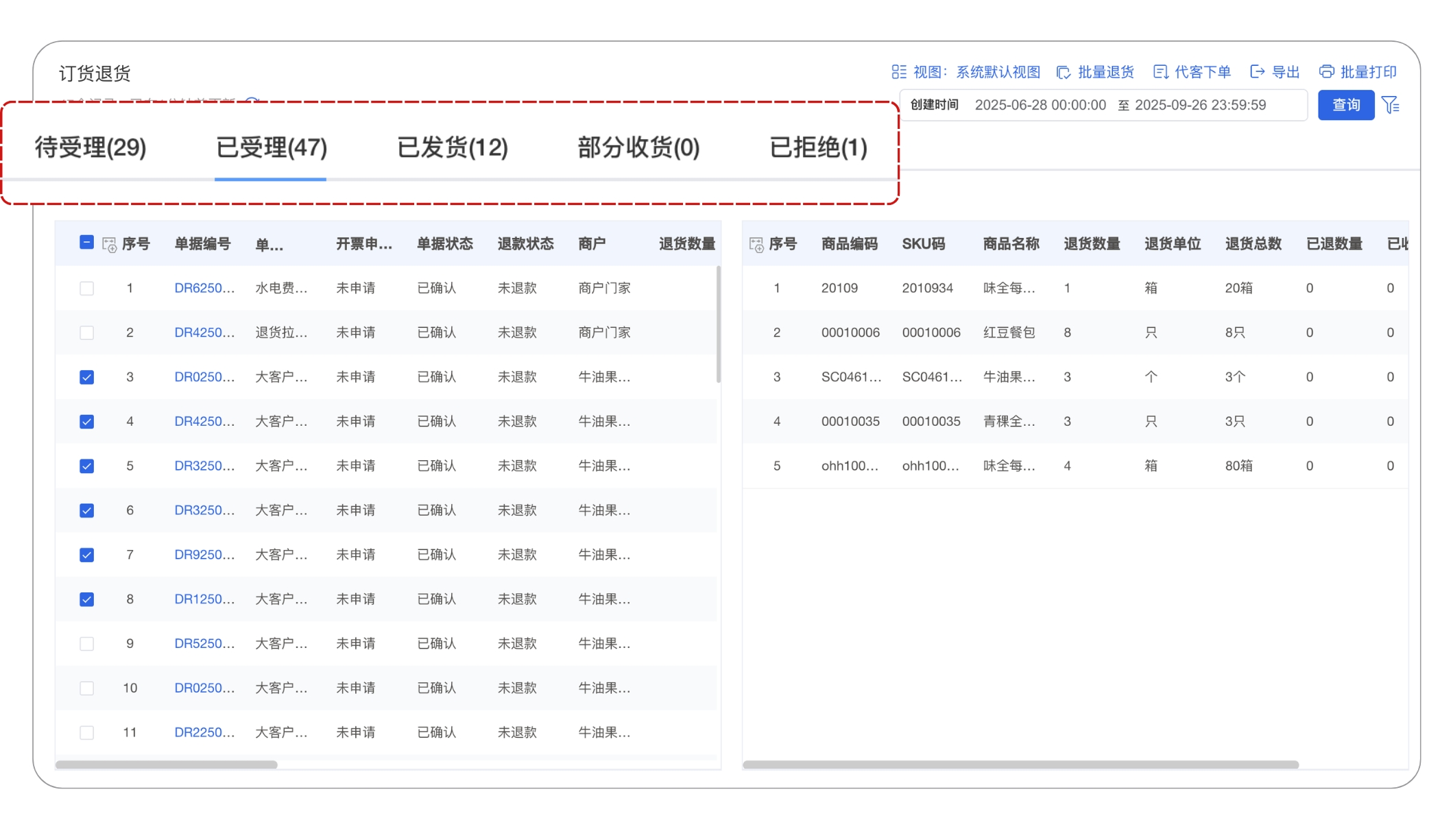Viewport: 1440px width, 840px height.
Task: Open the end date 2025-09-26 picker
Action: pos(1200,105)
